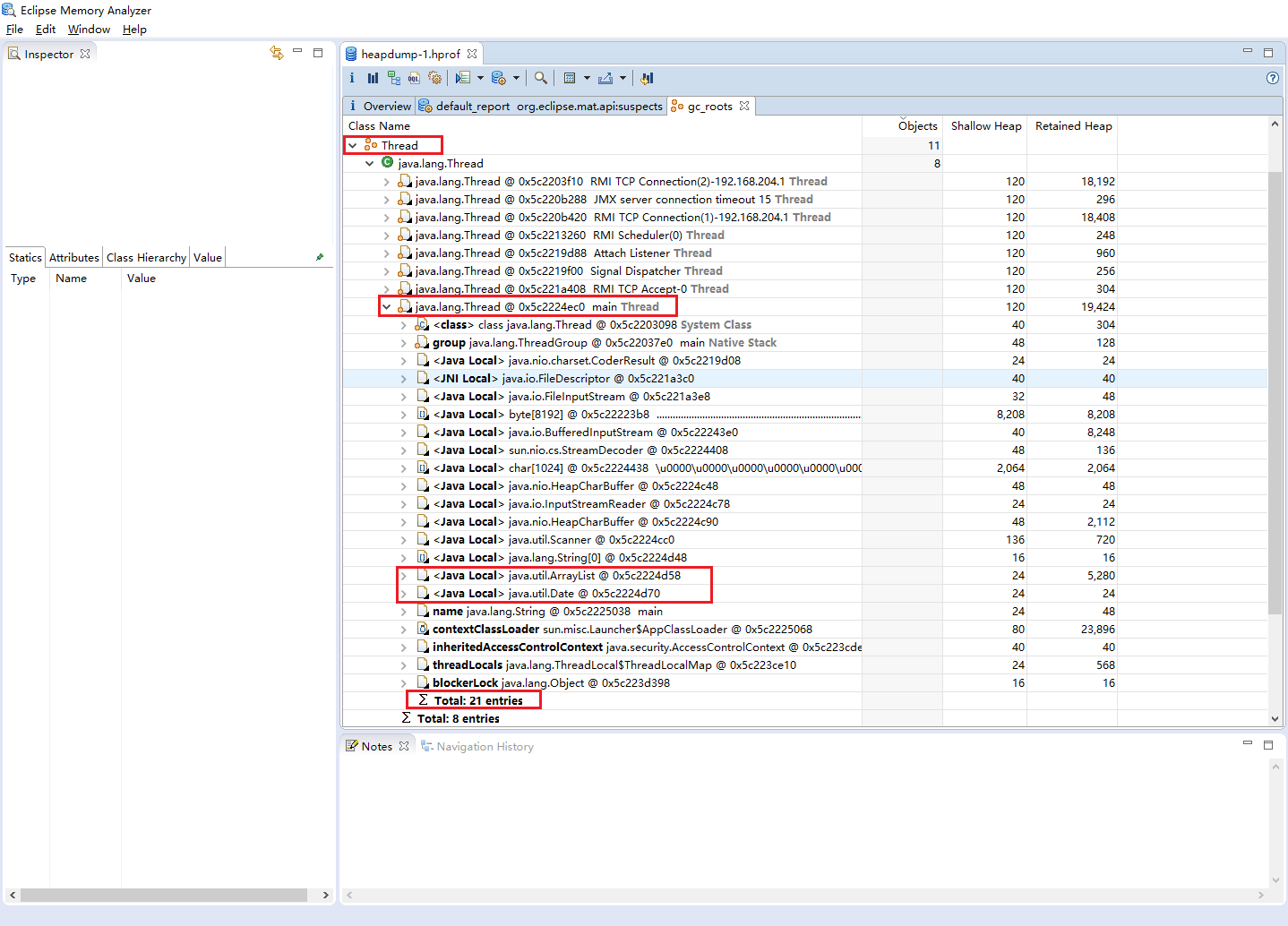Switch to the Attributes tab
This screenshot has height=926, width=1288.
click(x=74, y=257)
